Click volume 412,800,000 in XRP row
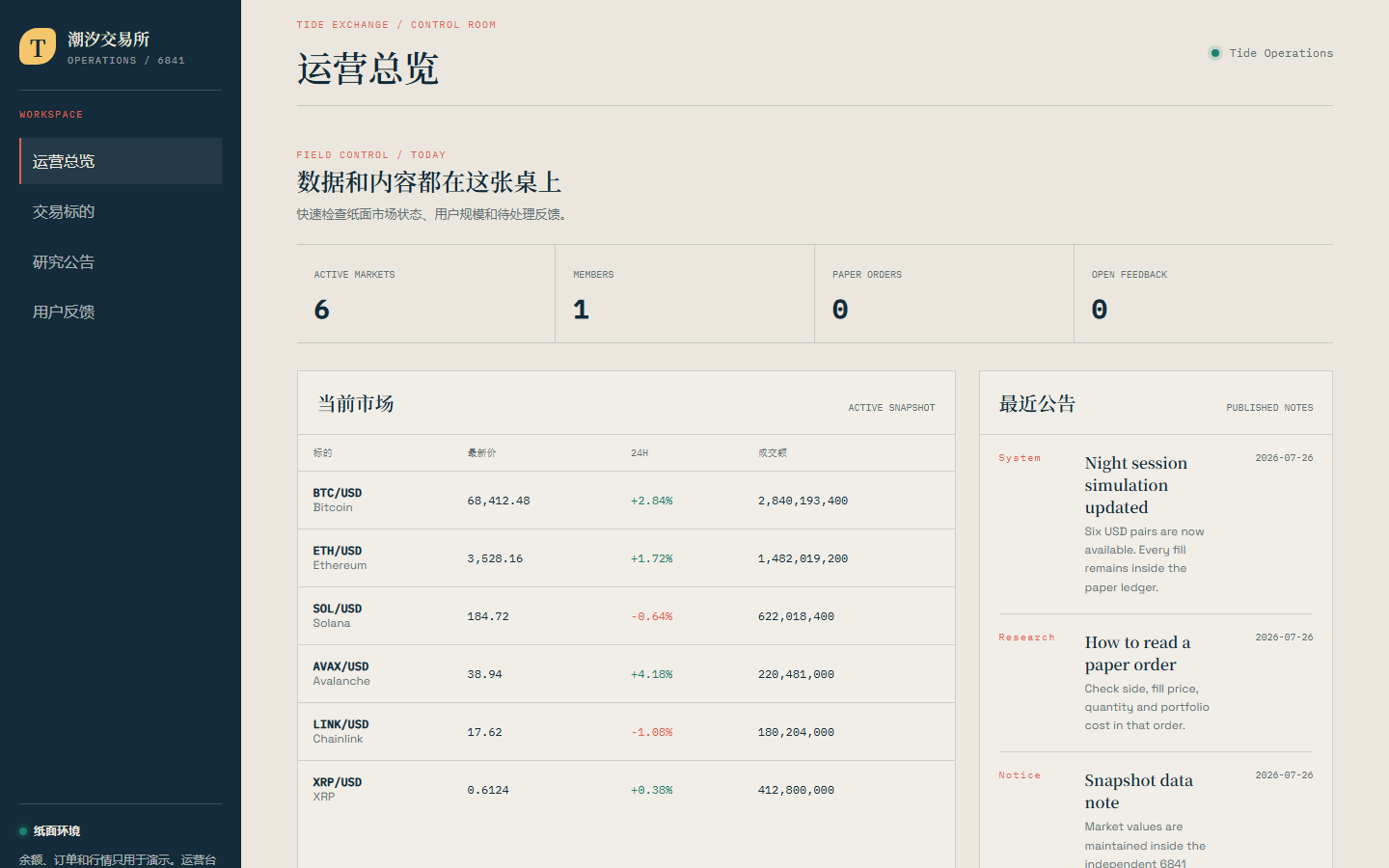The width and height of the screenshot is (1389, 868). (796, 790)
